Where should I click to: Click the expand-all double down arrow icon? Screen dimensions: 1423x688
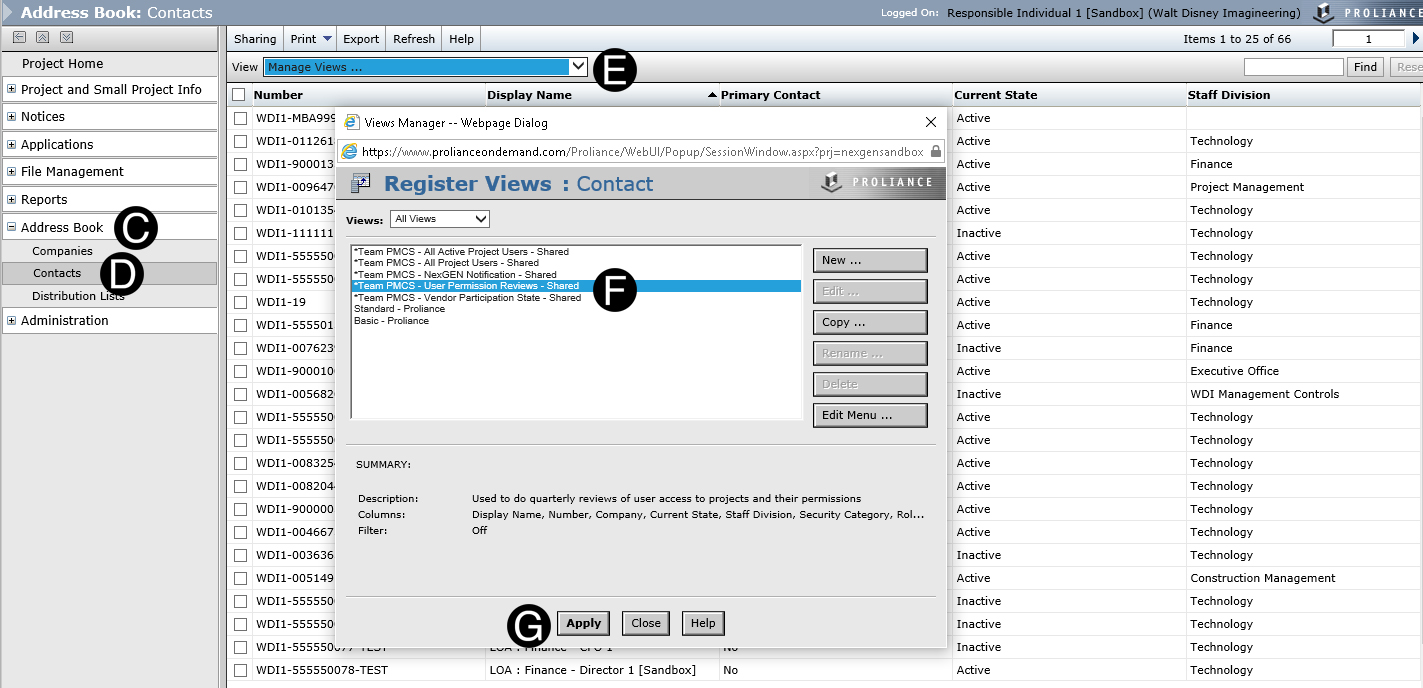pos(66,37)
